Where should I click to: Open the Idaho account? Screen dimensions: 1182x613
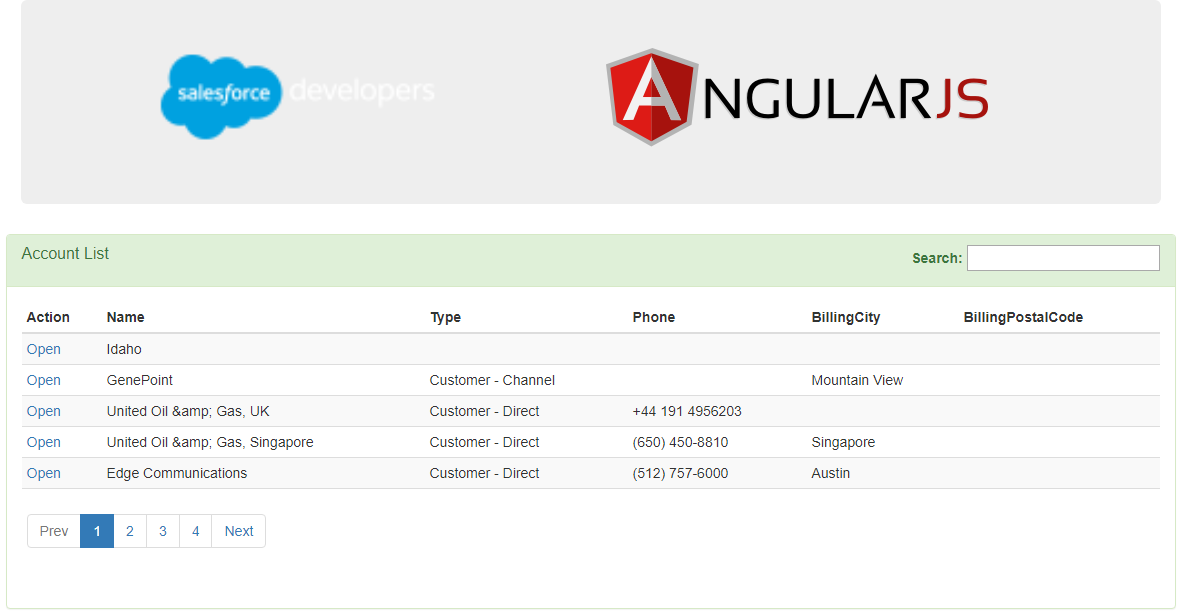pyautogui.click(x=44, y=349)
